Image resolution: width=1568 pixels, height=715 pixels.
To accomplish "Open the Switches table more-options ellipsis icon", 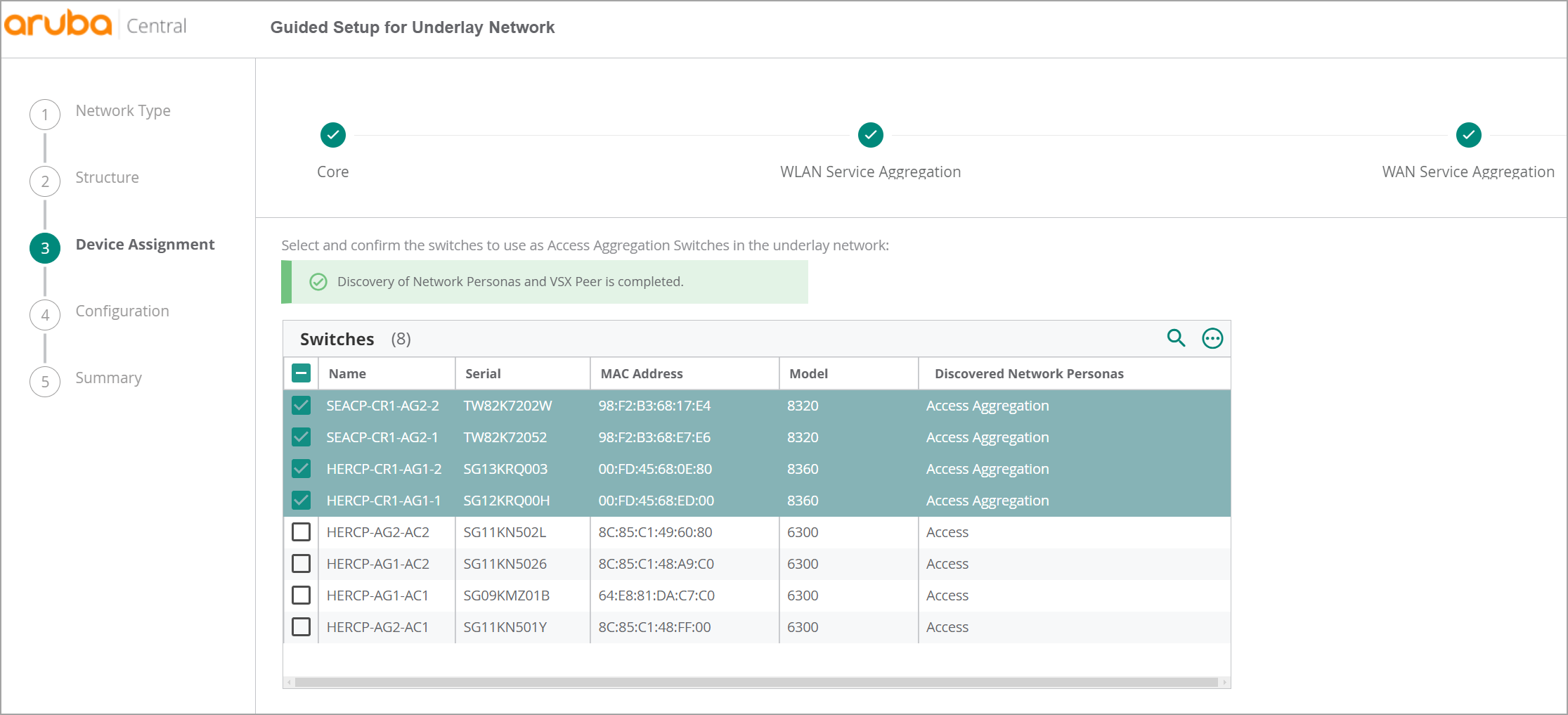I will pos(1212,339).
